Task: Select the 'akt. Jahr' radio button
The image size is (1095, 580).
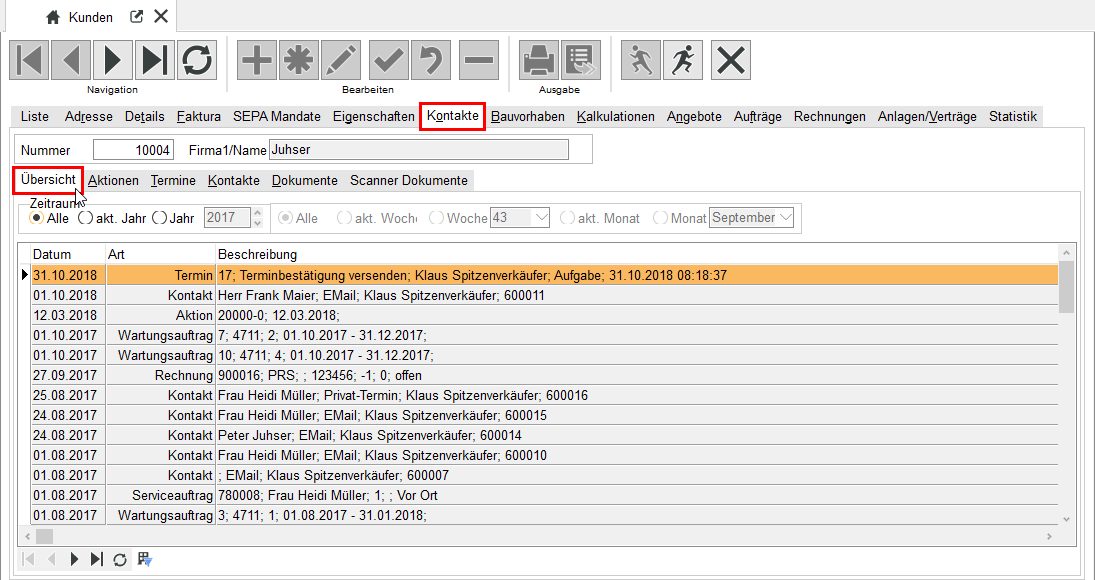Action: tap(85, 217)
